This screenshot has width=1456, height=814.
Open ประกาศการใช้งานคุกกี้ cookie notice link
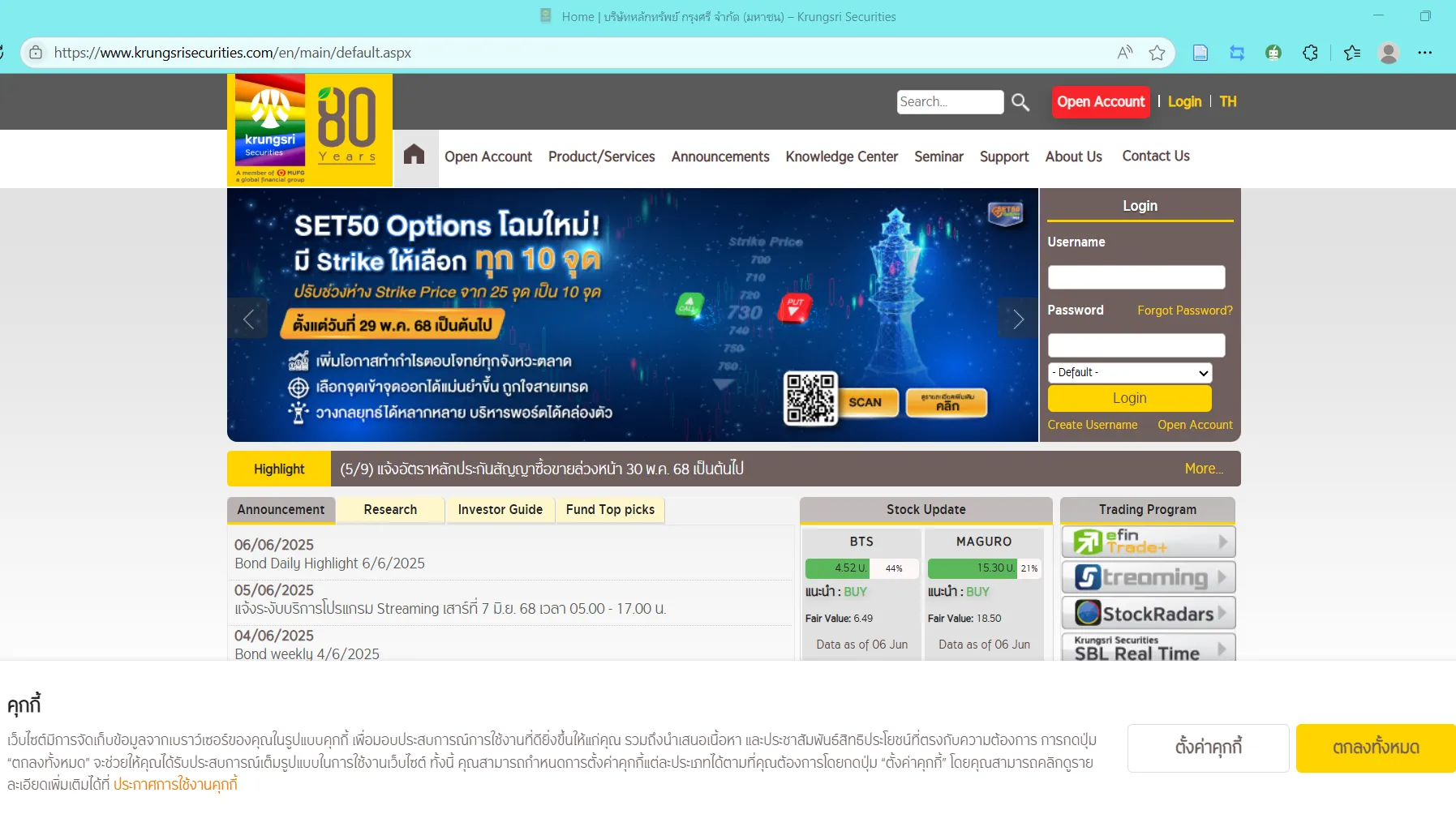click(x=175, y=785)
